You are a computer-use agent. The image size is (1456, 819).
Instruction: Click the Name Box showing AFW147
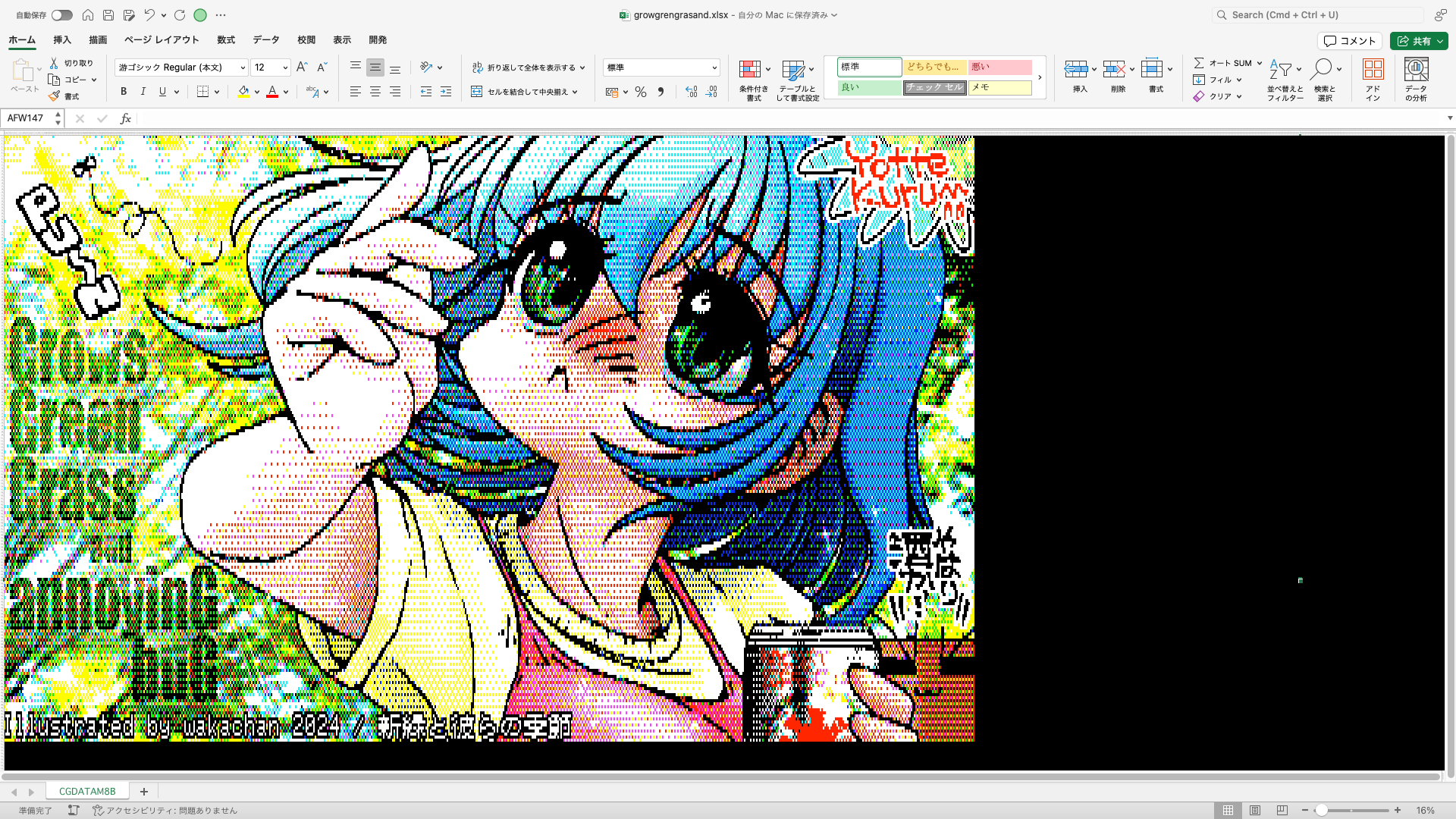27,118
